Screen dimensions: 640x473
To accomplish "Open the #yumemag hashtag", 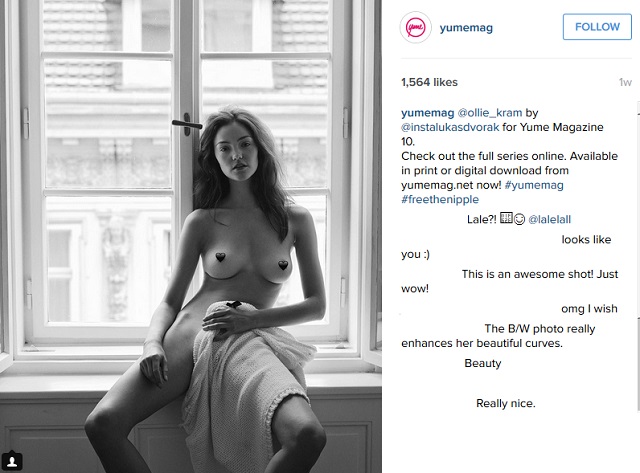I will (534, 185).
